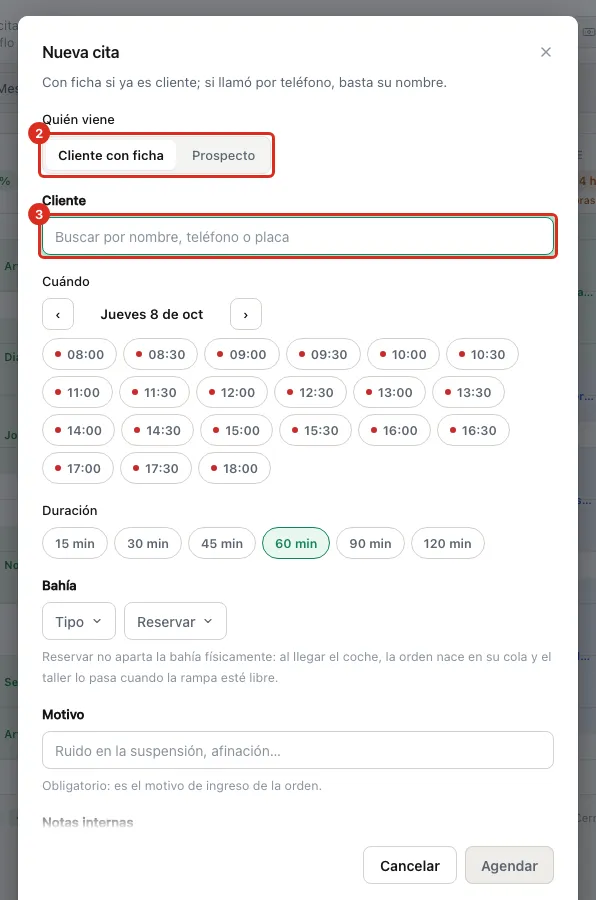Open the Reservar bay dropdown
The width and height of the screenshot is (596, 900).
point(175,621)
